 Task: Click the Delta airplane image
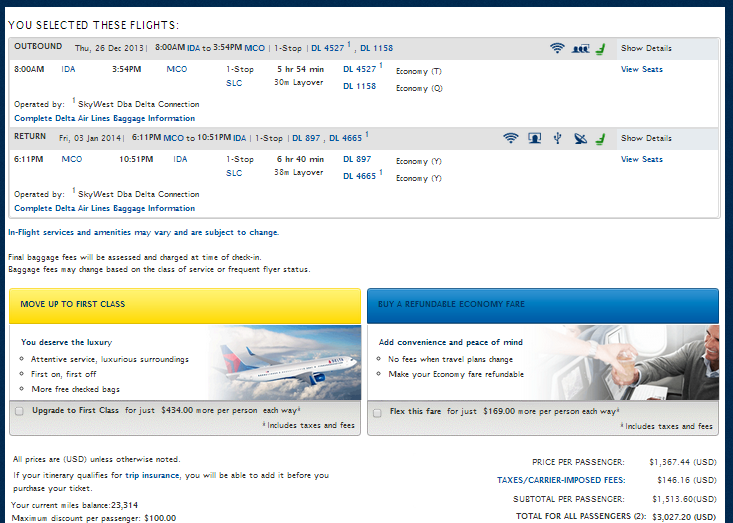pyautogui.click(x=285, y=362)
